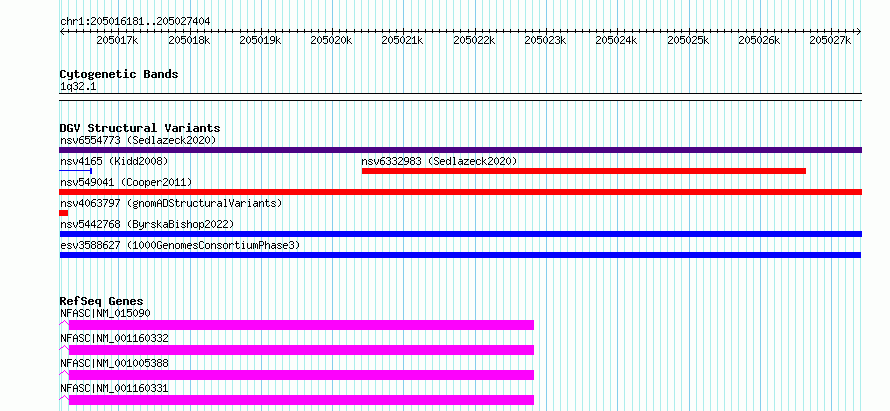Click the chr1:205016181..205027404 coordinate label
Viewport: 890px width, 411px height.
click(135, 21)
